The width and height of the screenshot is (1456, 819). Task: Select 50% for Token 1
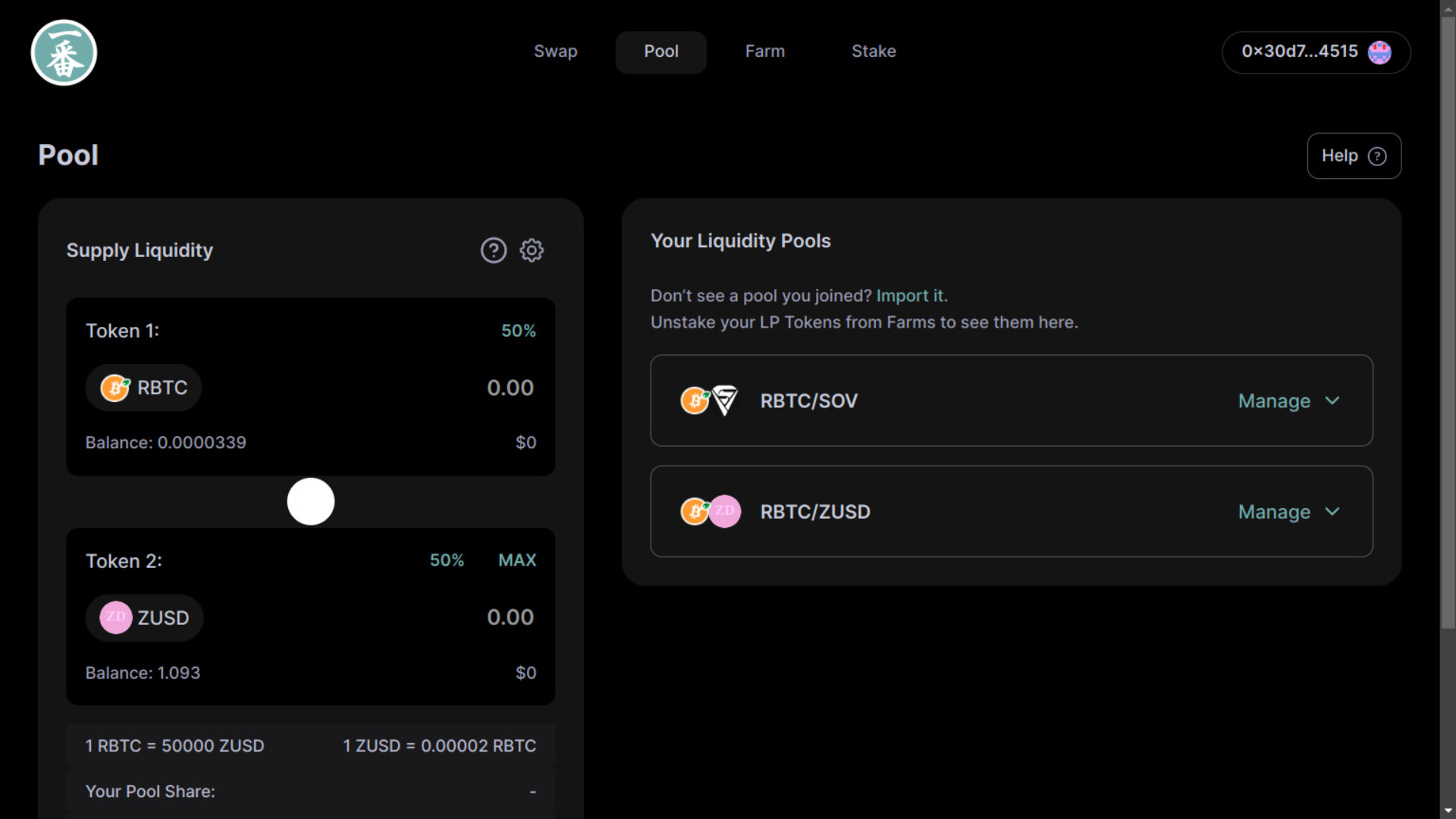tap(518, 331)
